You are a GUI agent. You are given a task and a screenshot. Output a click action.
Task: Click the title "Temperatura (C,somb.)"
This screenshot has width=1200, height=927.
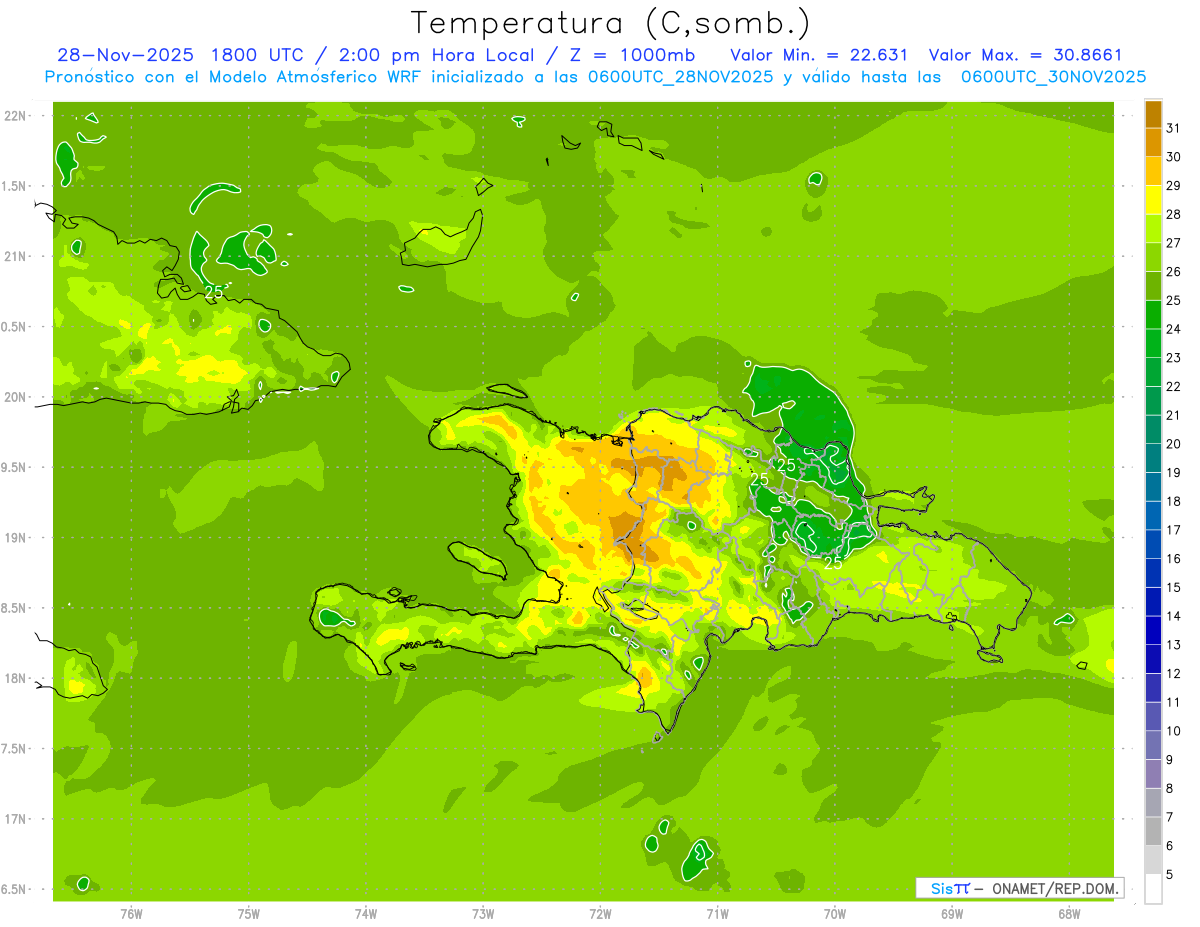pos(611,23)
